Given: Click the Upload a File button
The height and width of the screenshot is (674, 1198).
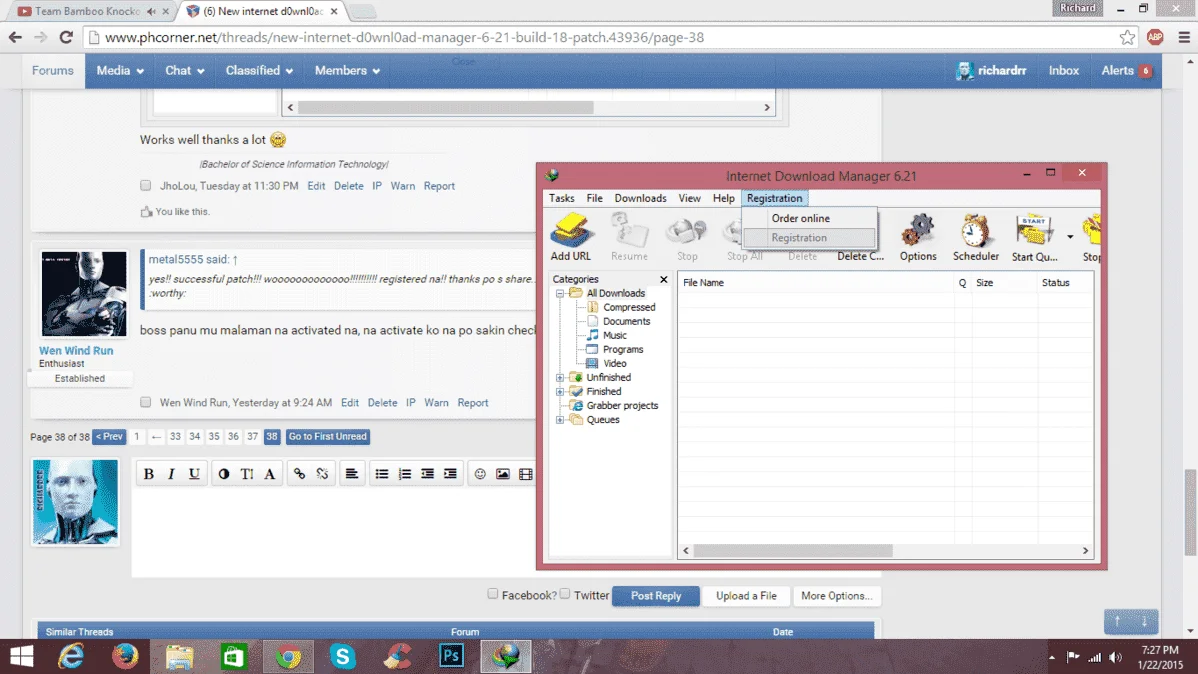Looking at the screenshot, I should coord(746,596).
